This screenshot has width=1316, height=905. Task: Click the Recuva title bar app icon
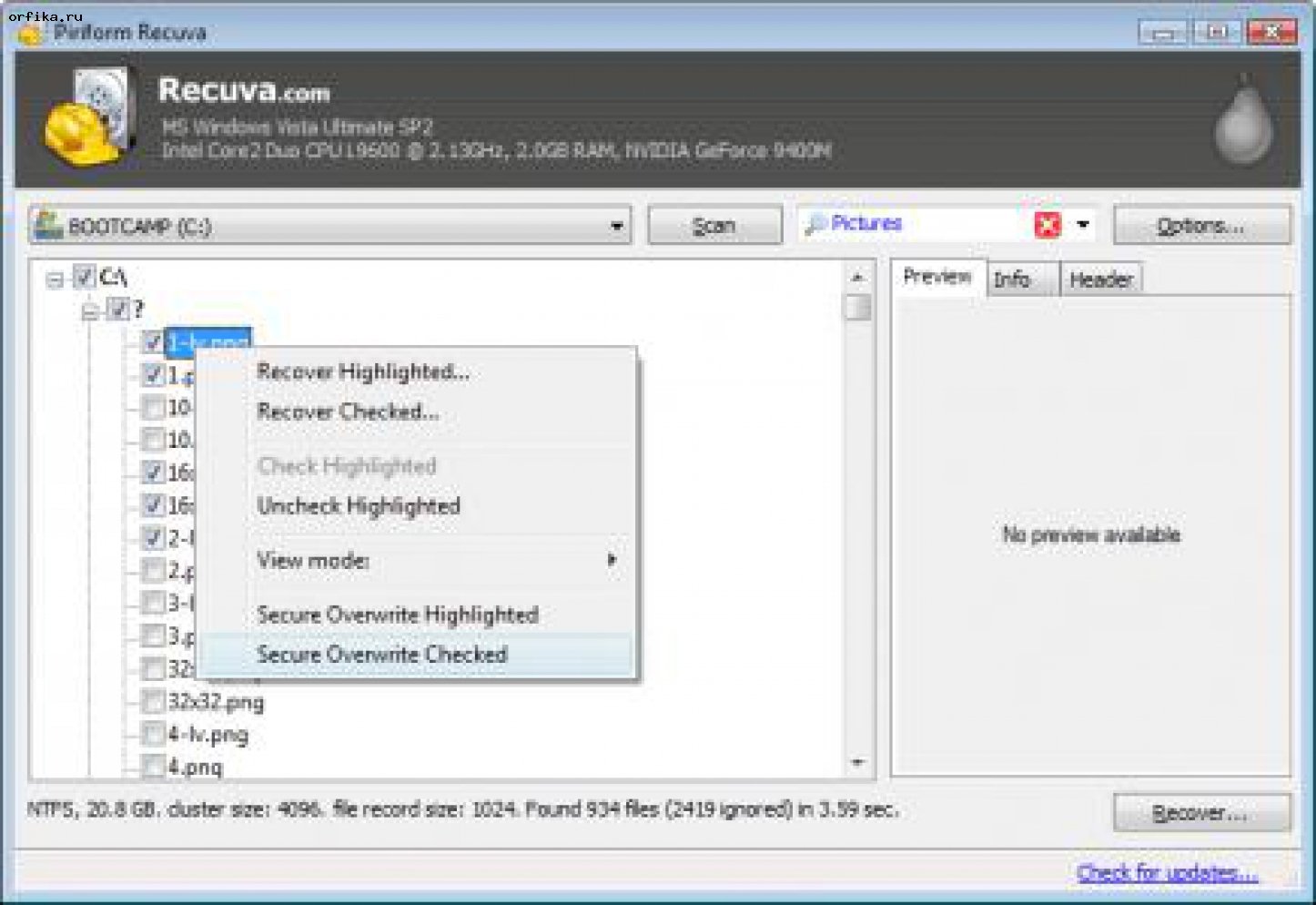pyautogui.click(x=30, y=34)
